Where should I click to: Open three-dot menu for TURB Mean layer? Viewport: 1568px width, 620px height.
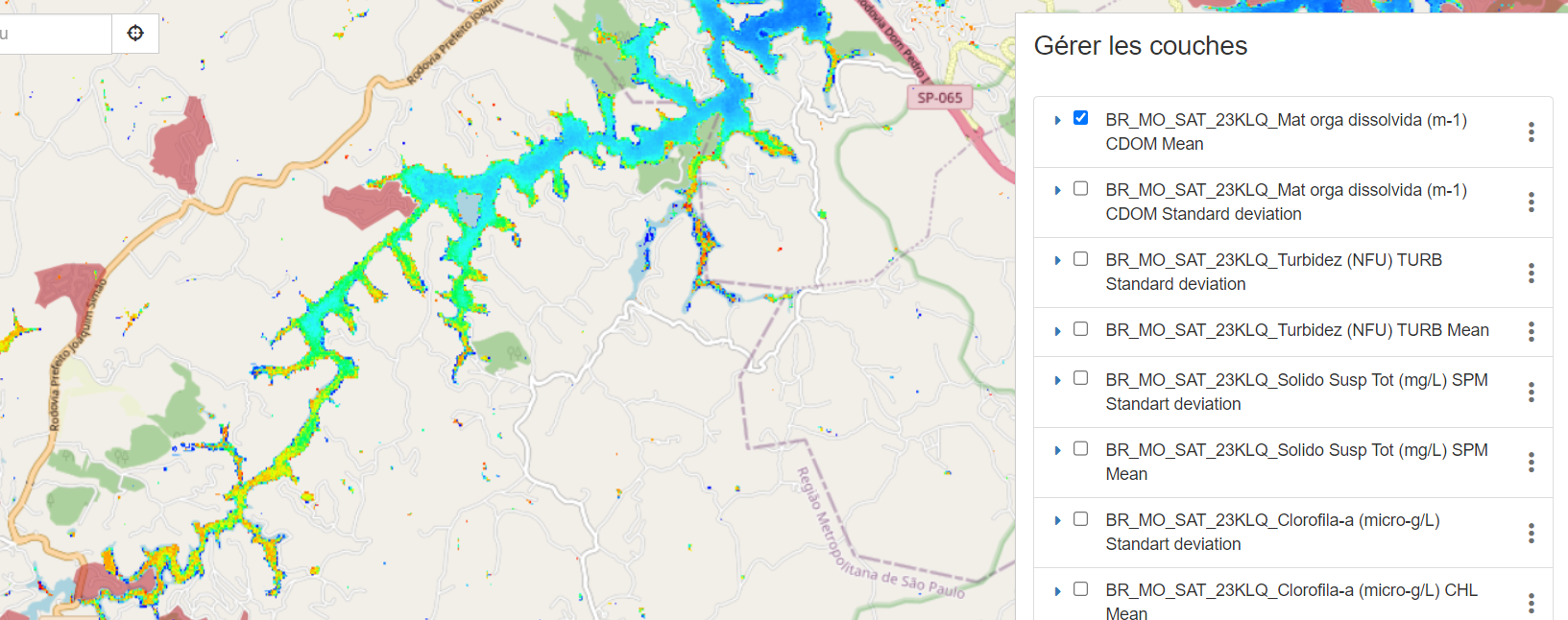pos(1531,331)
